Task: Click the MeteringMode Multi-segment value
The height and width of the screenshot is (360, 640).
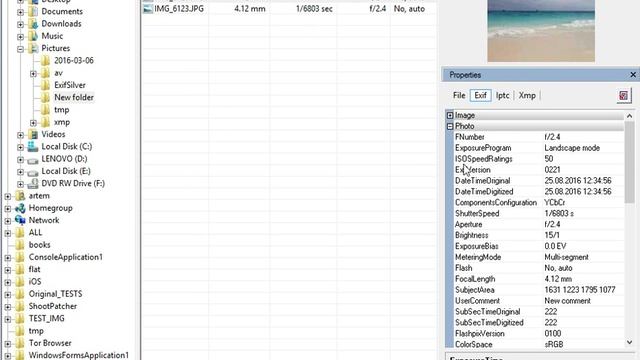Action: click(566, 257)
